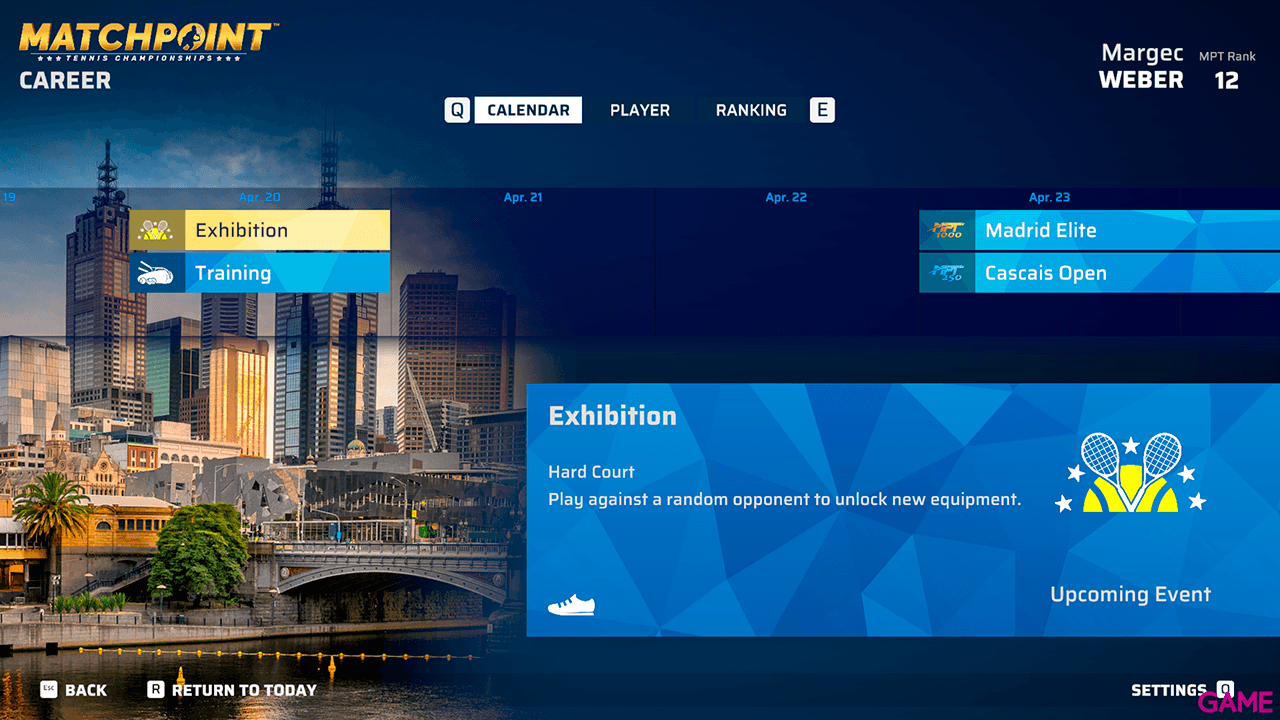Go back using the Back button

point(74,690)
